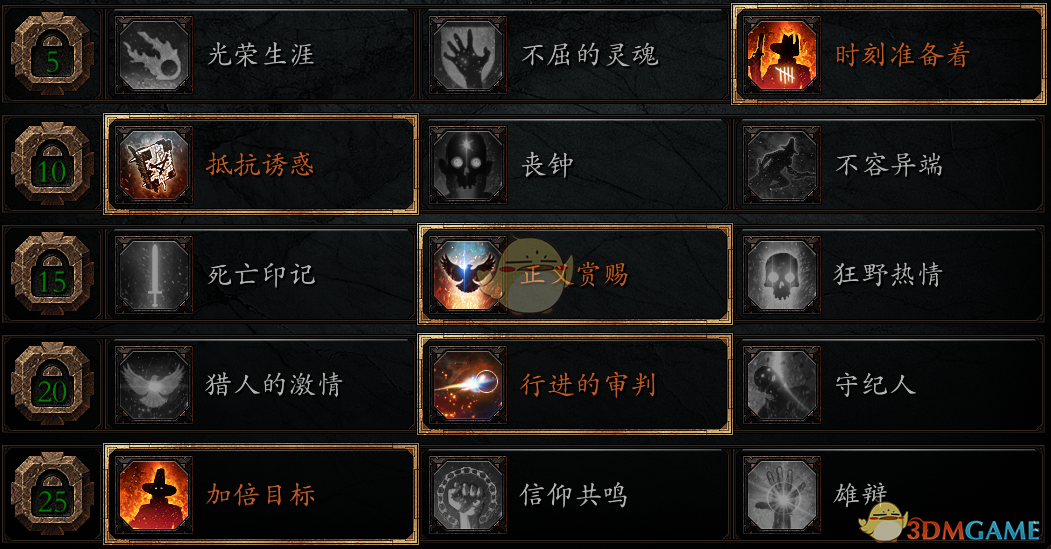Click the 行进的审判 bullet icon
The image size is (1051, 549).
468,385
